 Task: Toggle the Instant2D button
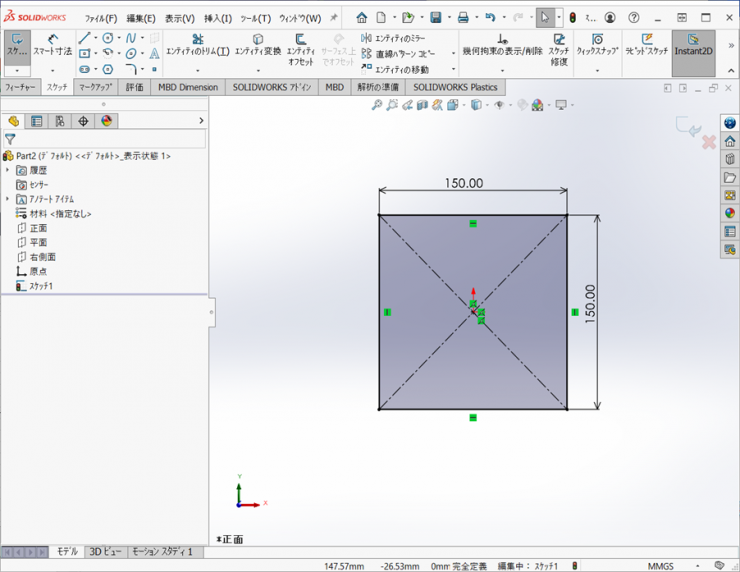click(693, 45)
